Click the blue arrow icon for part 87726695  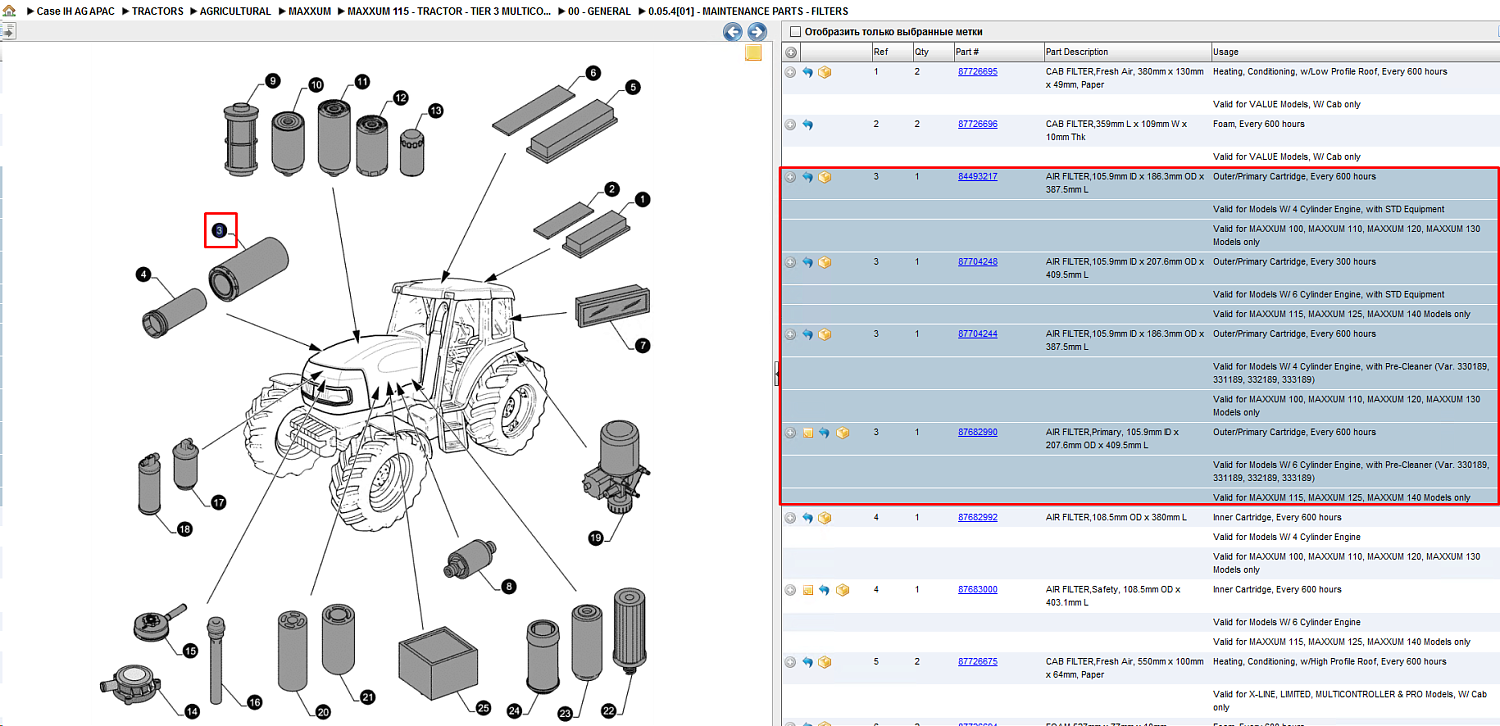(x=808, y=73)
